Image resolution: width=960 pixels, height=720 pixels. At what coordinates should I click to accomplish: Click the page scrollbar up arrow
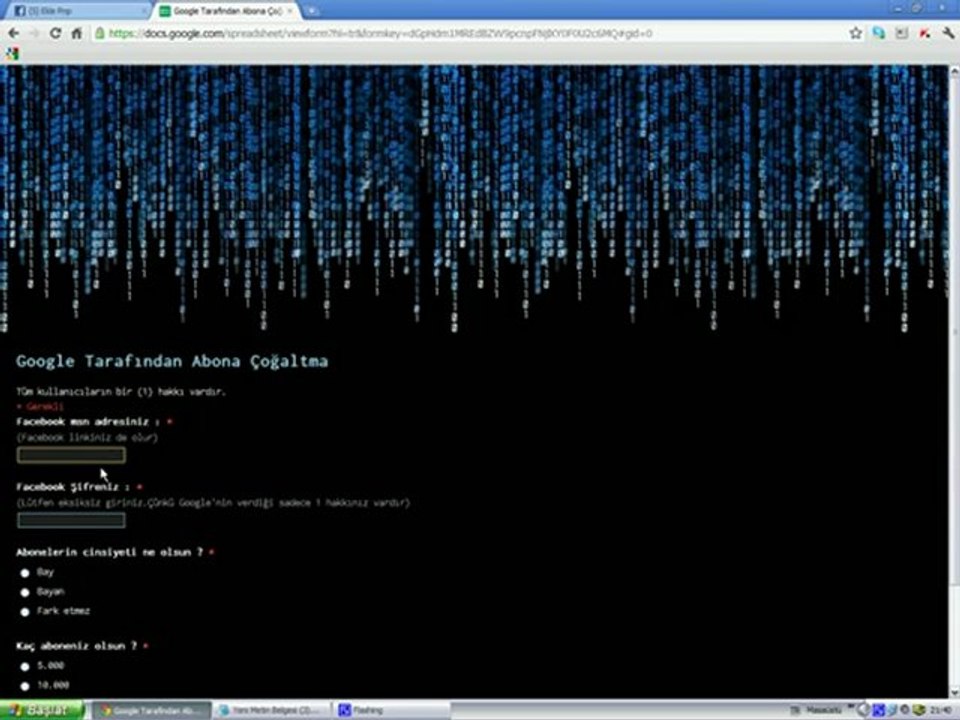954,70
